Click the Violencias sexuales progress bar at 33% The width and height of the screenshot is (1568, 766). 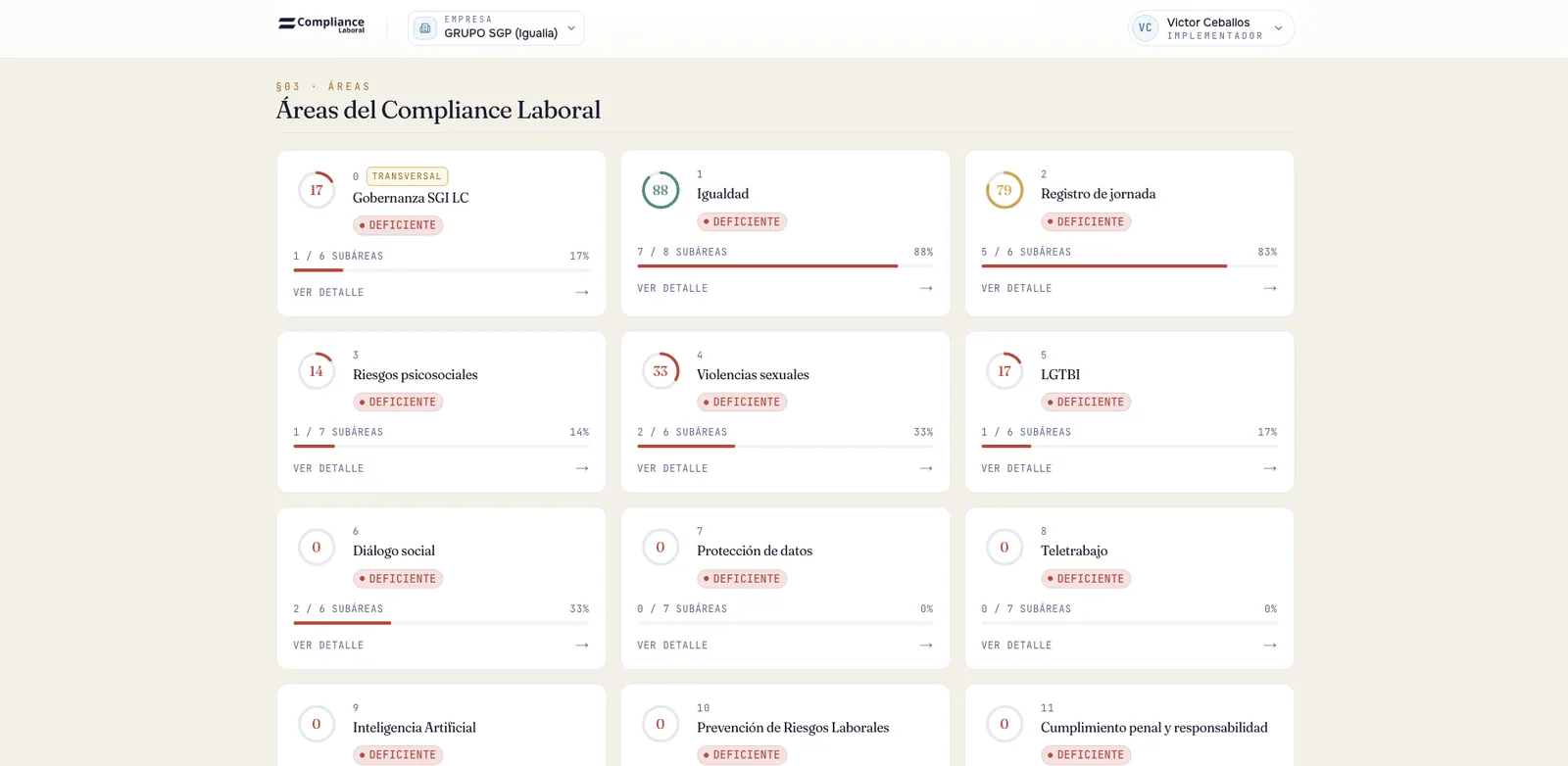pyautogui.click(x=785, y=446)
